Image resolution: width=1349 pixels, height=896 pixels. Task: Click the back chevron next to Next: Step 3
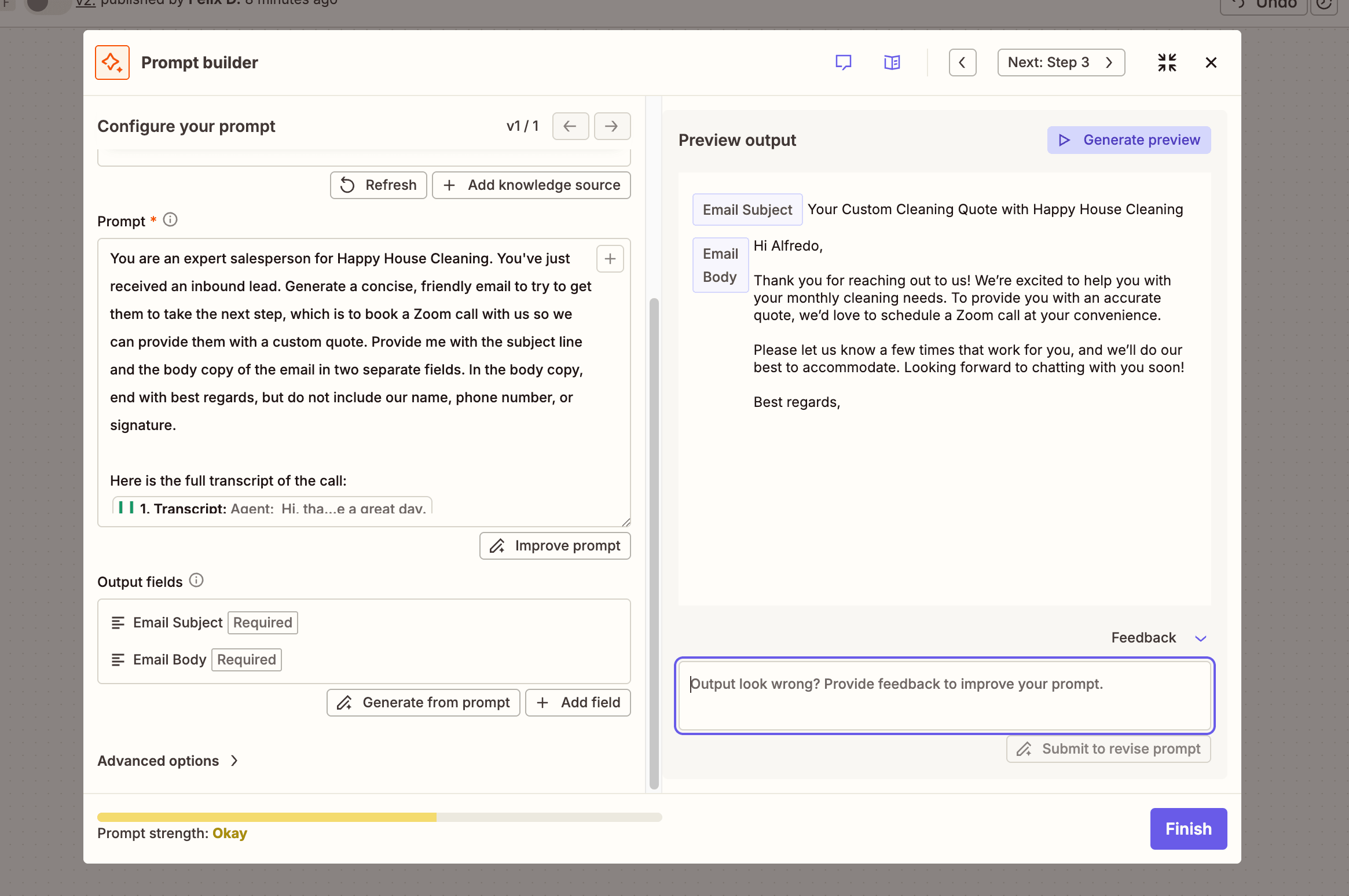tap(962, 63)
